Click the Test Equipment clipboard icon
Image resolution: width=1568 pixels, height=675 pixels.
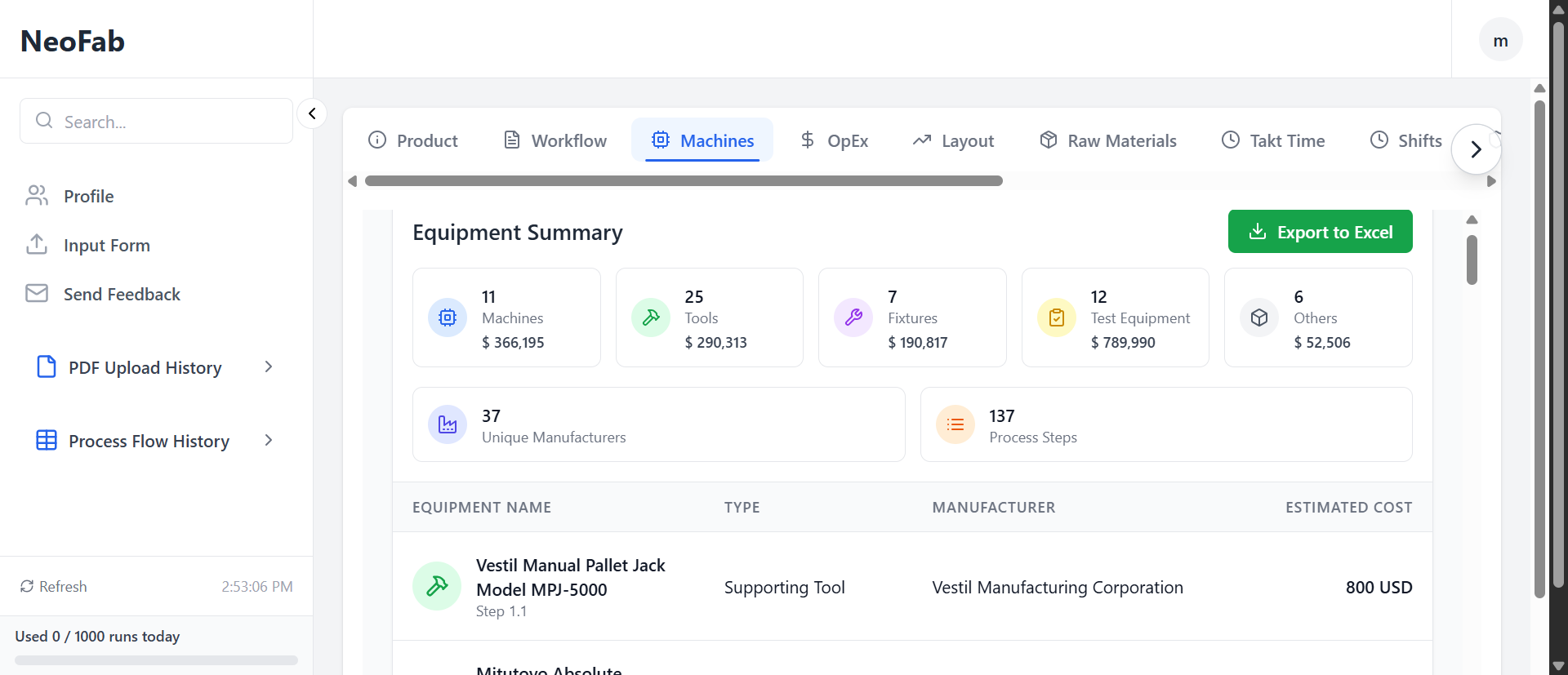tap(1057, 318)
